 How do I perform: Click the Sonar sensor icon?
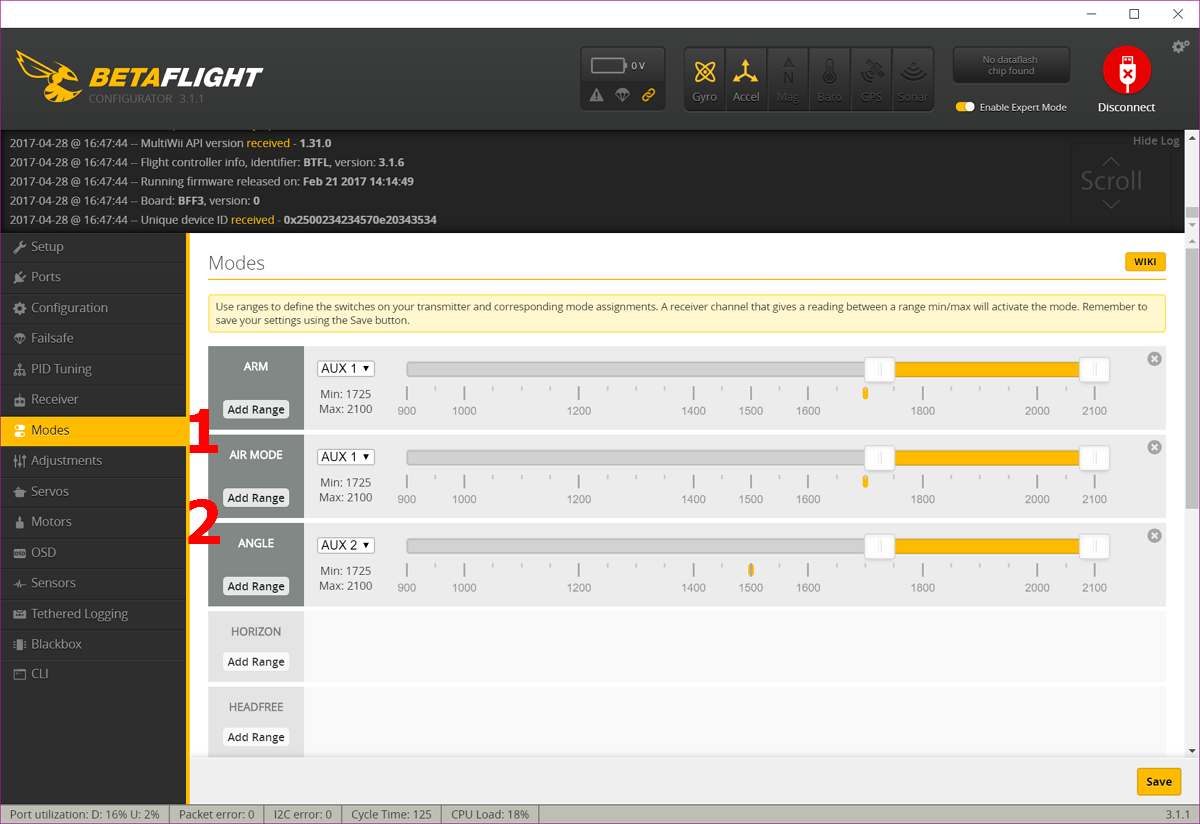pyautogui.click(x=912, y=77)
